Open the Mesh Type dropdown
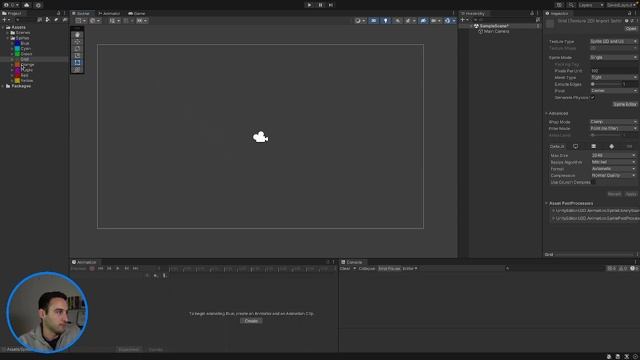Viewport: 640px width, 360px height. tap(613, 77)
